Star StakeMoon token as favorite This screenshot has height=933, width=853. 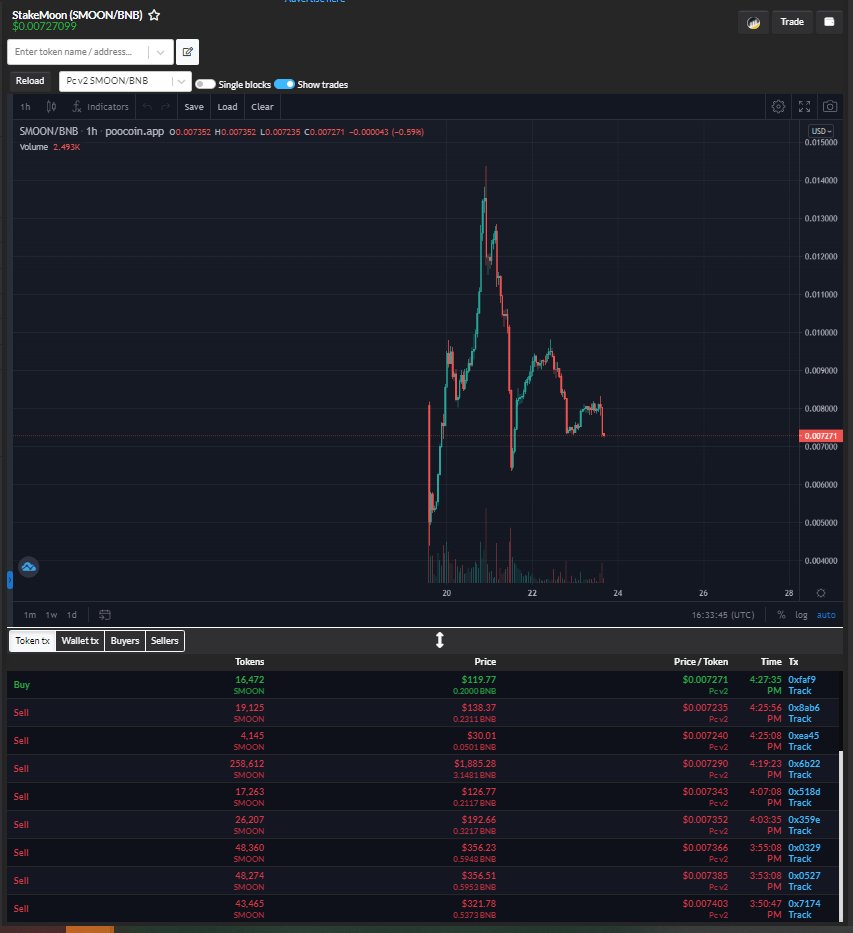pos(154,15)
